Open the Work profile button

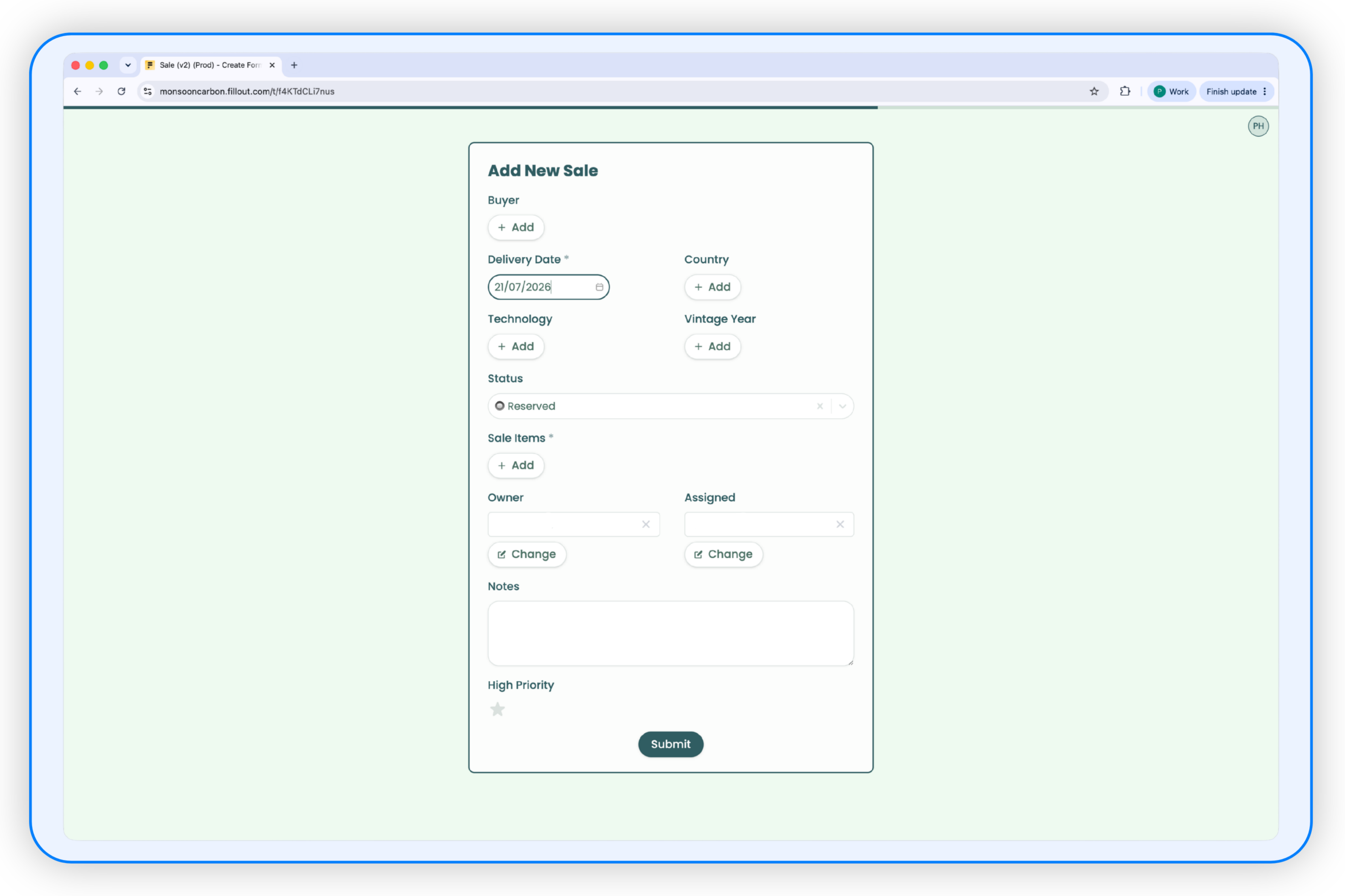pyautogui.click(x=1171, y=92)
